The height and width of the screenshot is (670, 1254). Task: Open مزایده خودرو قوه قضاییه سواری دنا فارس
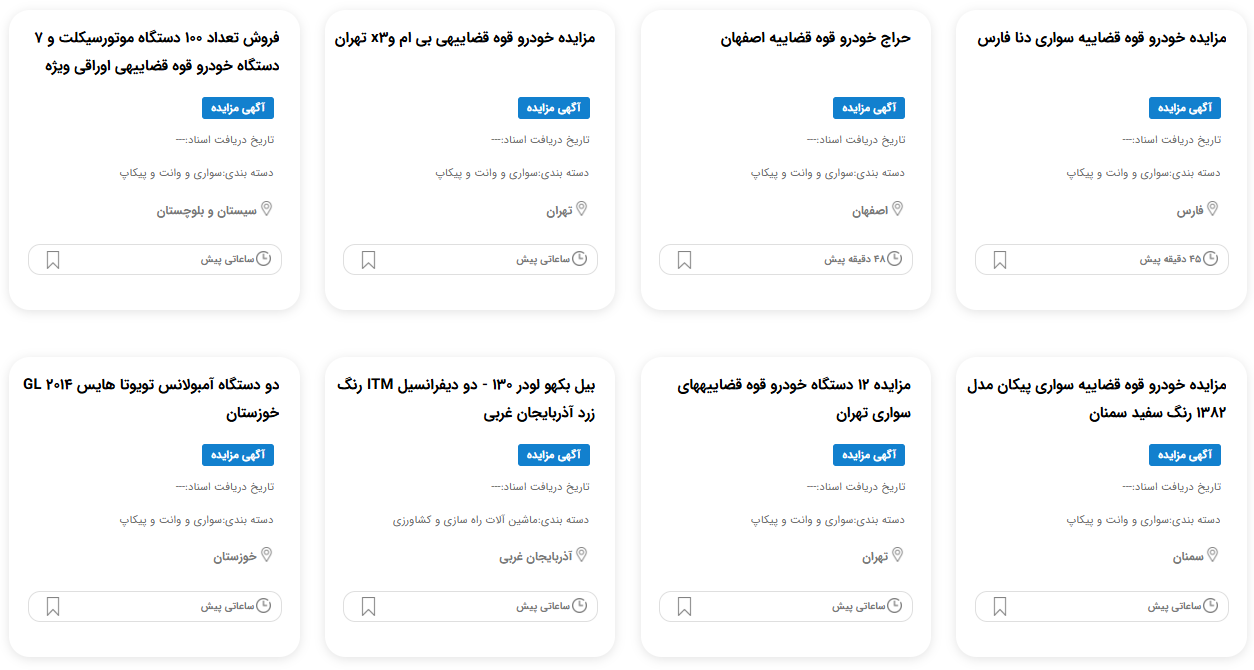coord(1101,39)
